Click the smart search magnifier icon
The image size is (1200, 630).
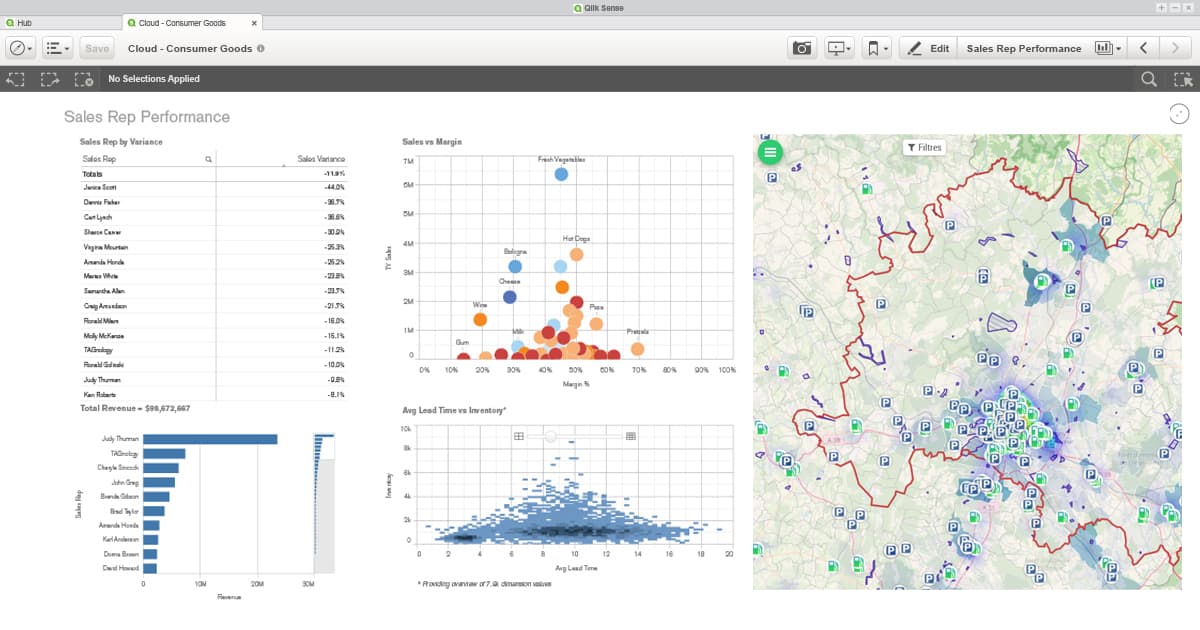(x=1149, y=79)
